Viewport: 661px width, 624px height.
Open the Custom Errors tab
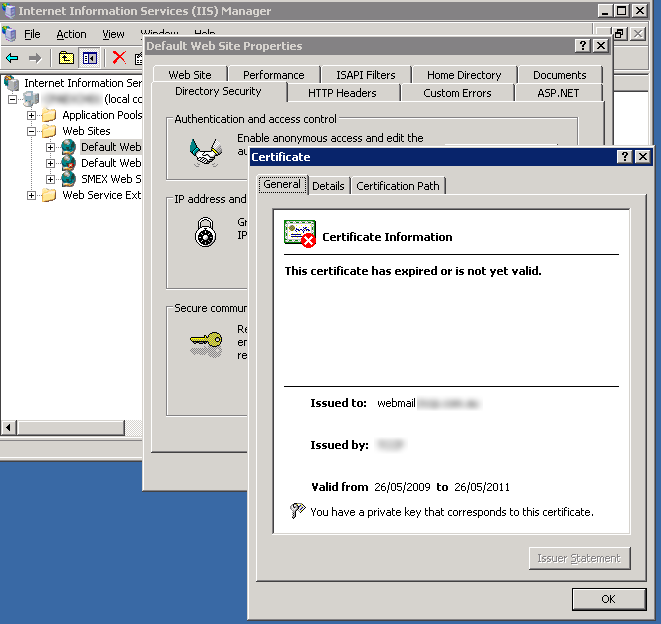[x=457, y=93]
